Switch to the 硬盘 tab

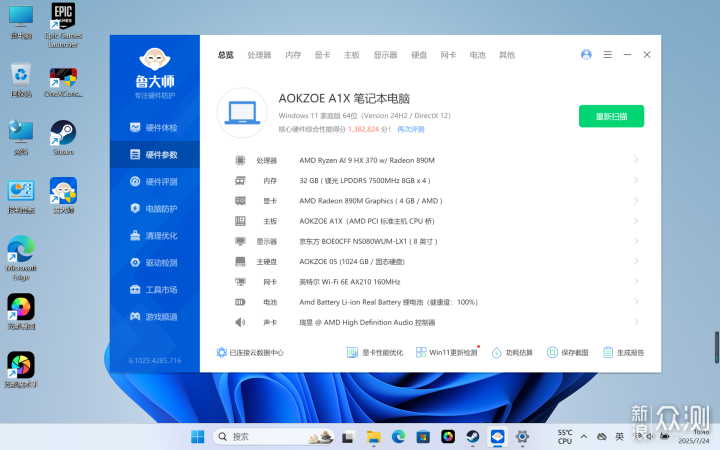pos(419,55)
